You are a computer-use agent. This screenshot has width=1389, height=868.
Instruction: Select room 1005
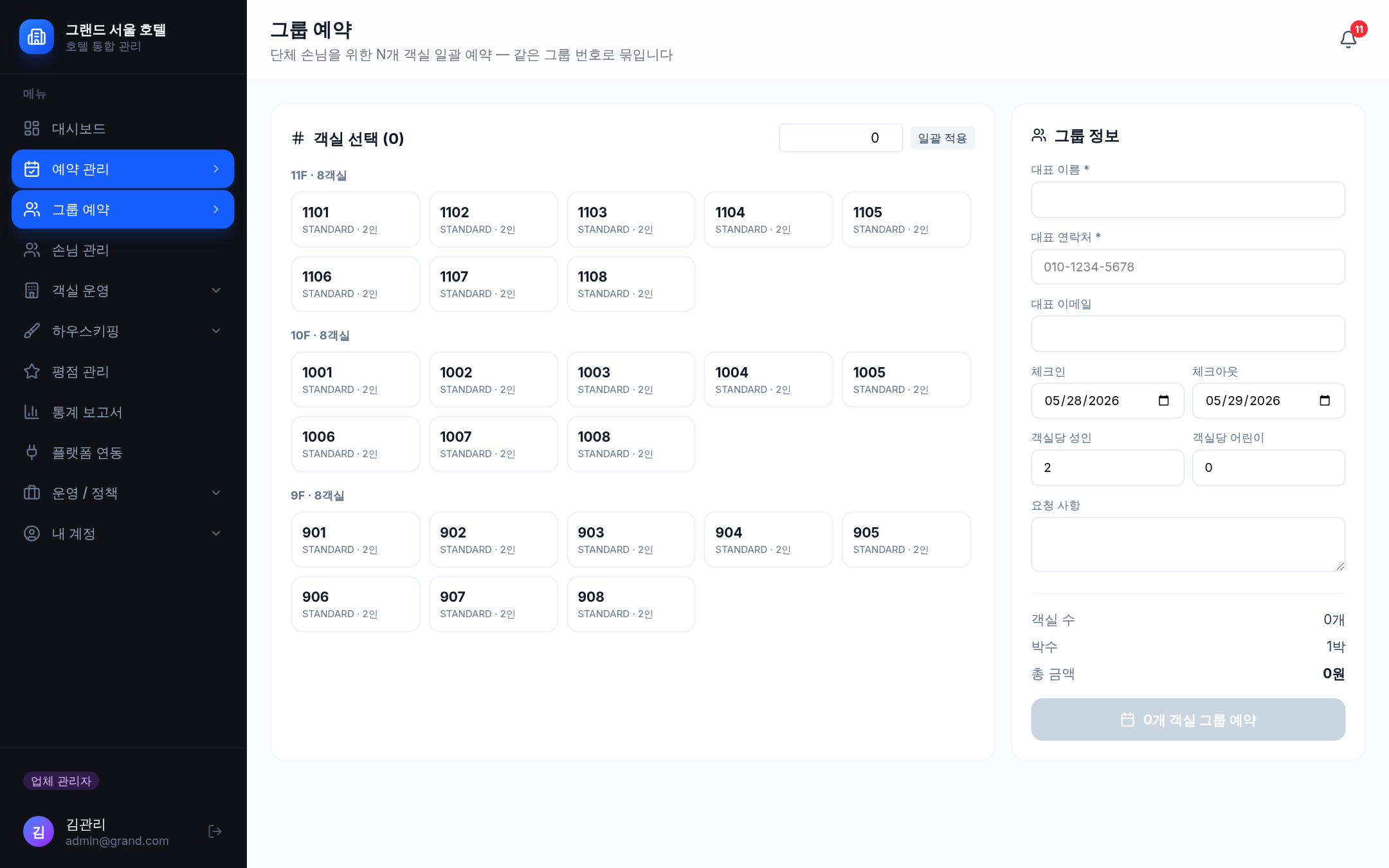click(906, 379)
